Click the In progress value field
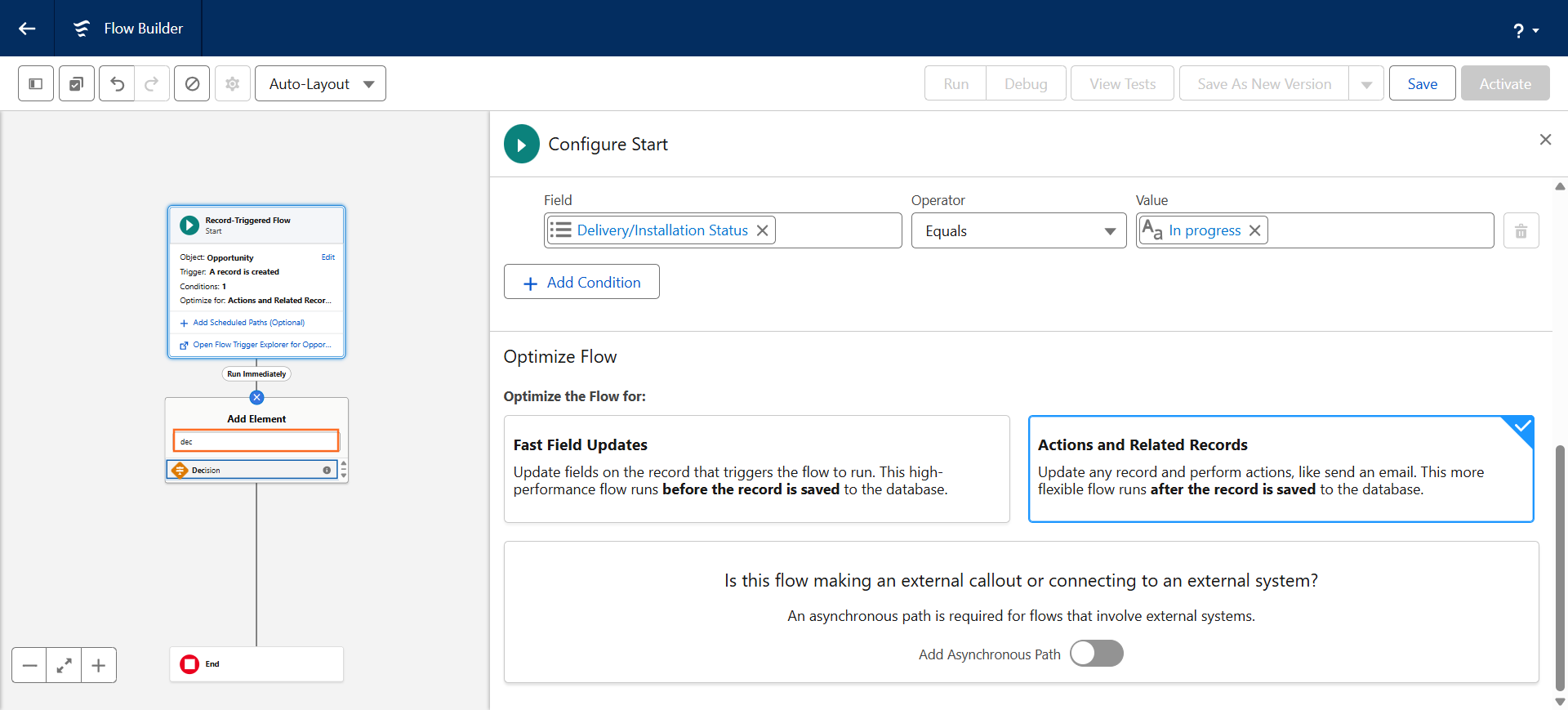 [1315, 230]
